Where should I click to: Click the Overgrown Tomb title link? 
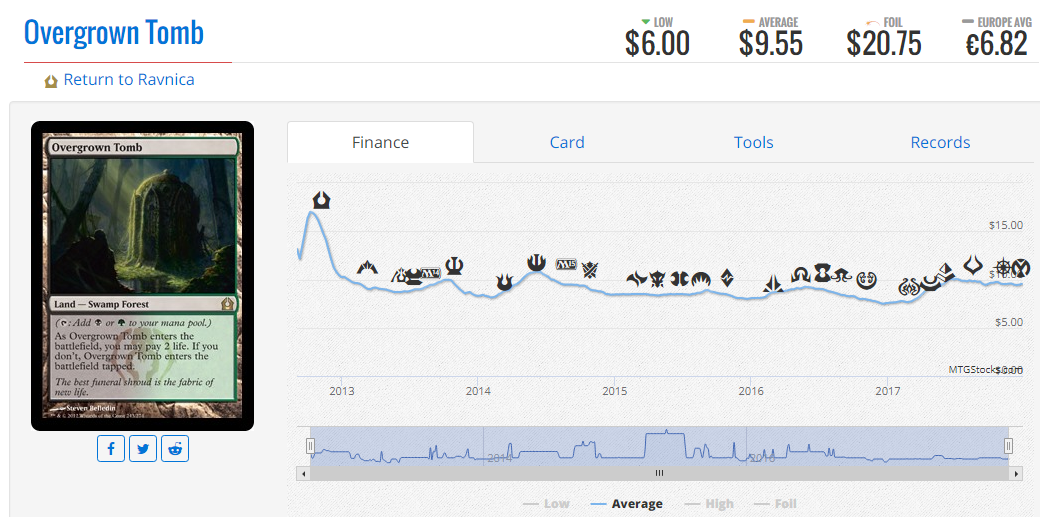click(114, 33)
